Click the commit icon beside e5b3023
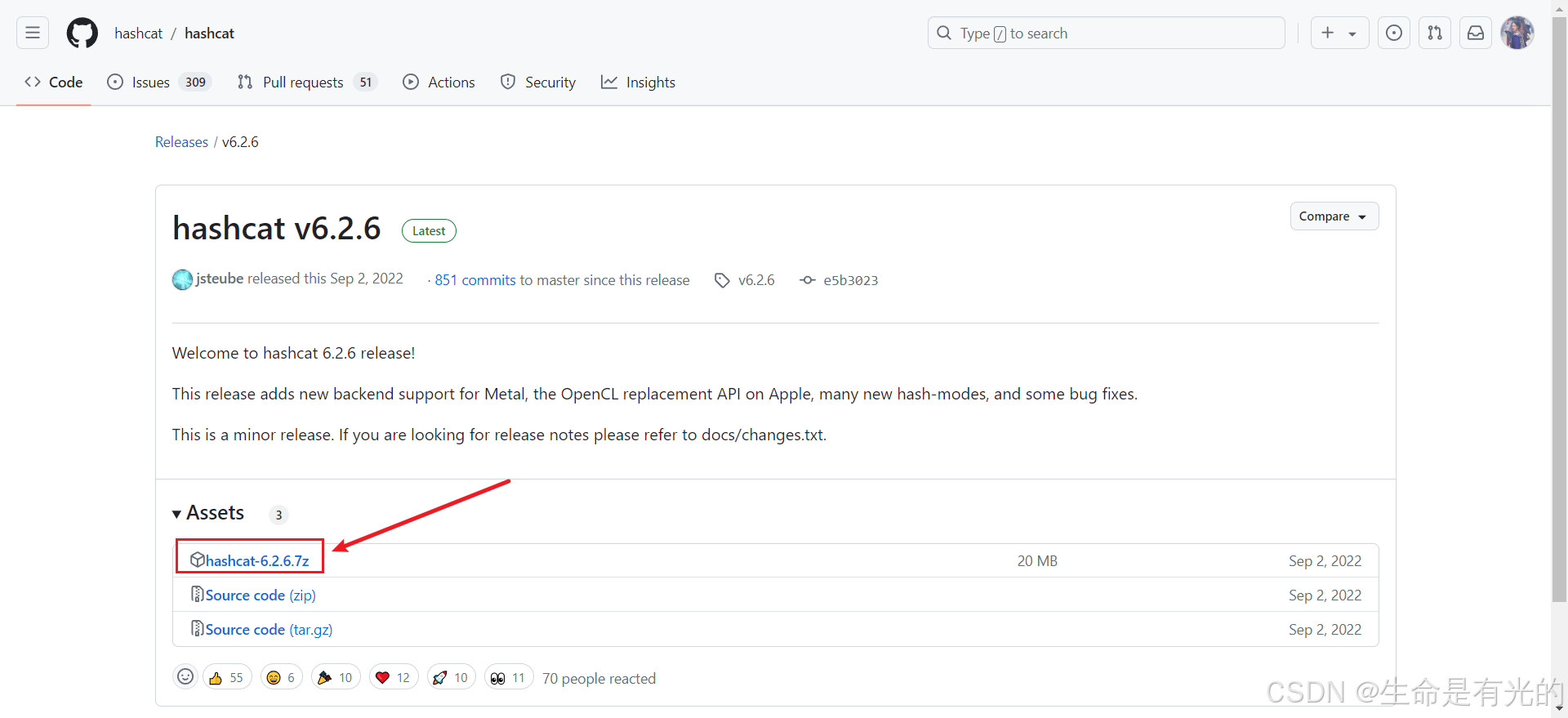This screenshot has height=718, width=1568. click(807, 280)
